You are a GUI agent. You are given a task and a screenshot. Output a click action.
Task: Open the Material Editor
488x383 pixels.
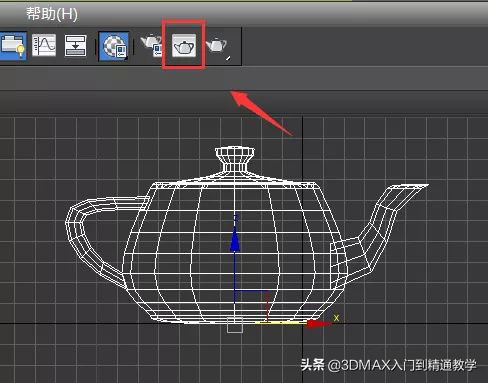pyautogui.click(x=114, y=46)
